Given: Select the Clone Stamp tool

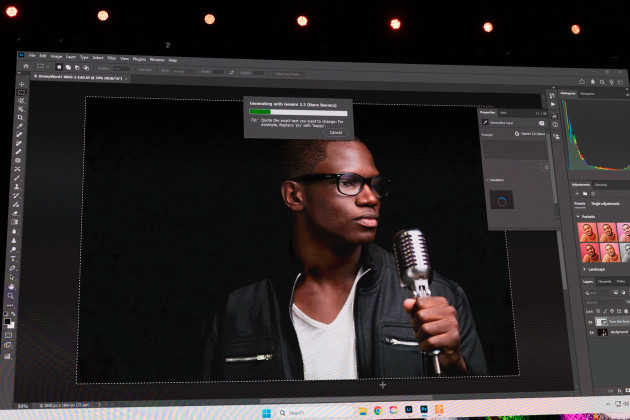Looking at the screenshot, I should pyautogui.click(x=18, y=186).
